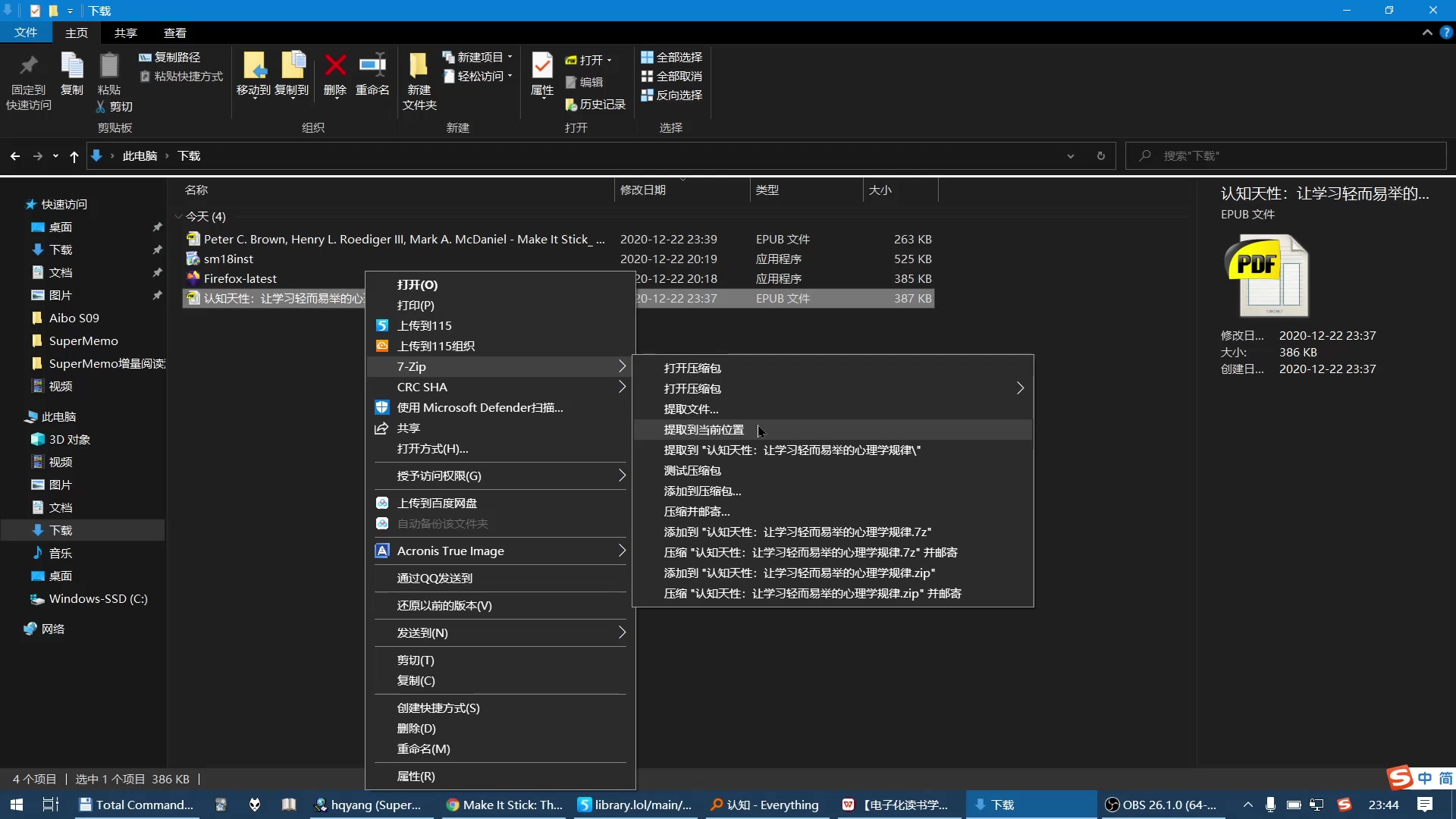Select the Make It Stick EPUB file
Viewport: 1456px width, 819px height.
coord(558,240)
